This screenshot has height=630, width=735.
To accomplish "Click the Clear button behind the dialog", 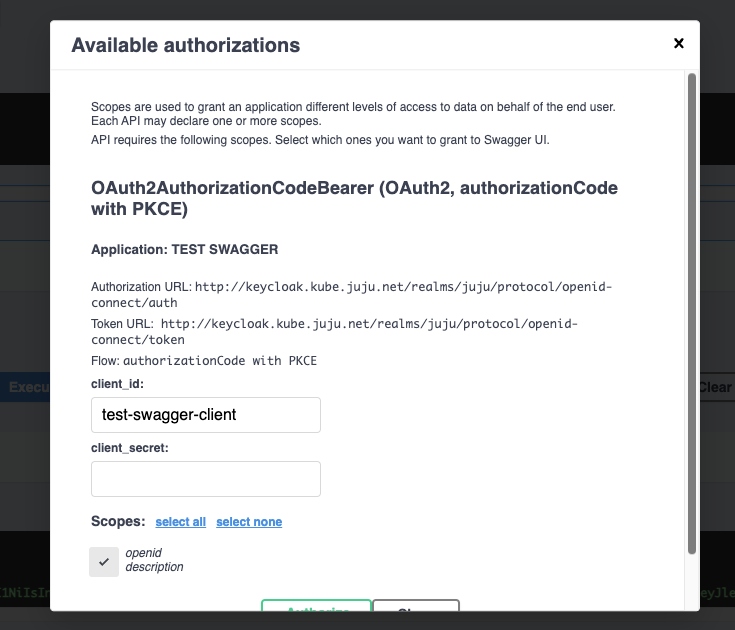I will [x=717, y=387].
